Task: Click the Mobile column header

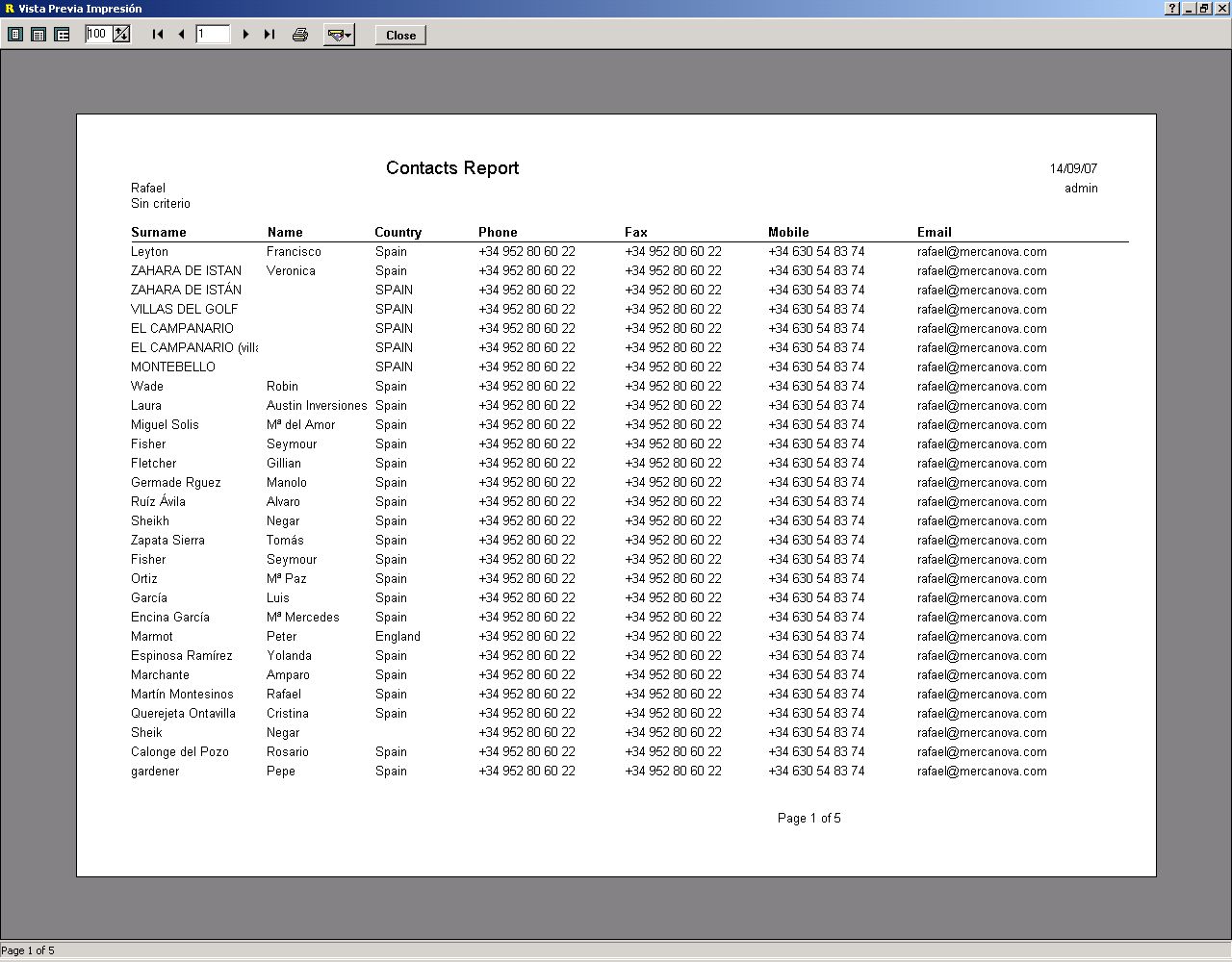Action: pos(788,232)
